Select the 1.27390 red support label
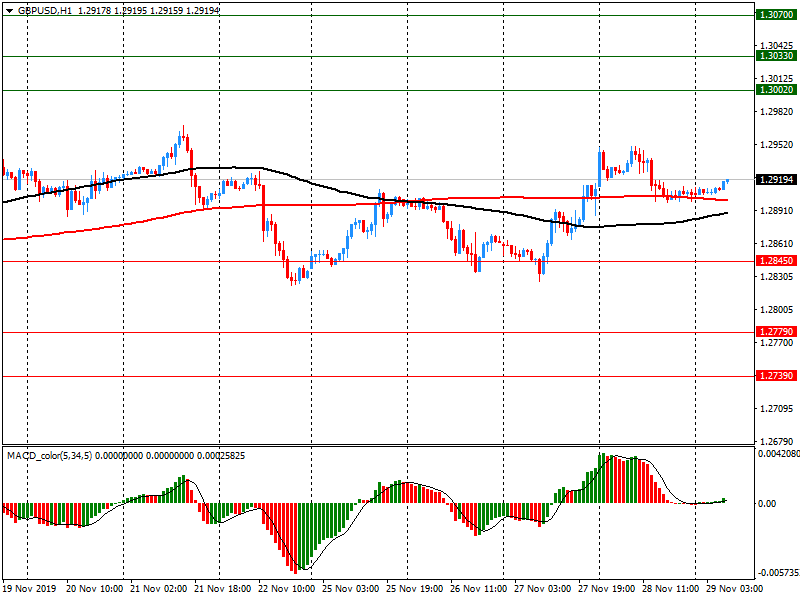800x600 pixels. pyautogui.click(x=775, y=376)
